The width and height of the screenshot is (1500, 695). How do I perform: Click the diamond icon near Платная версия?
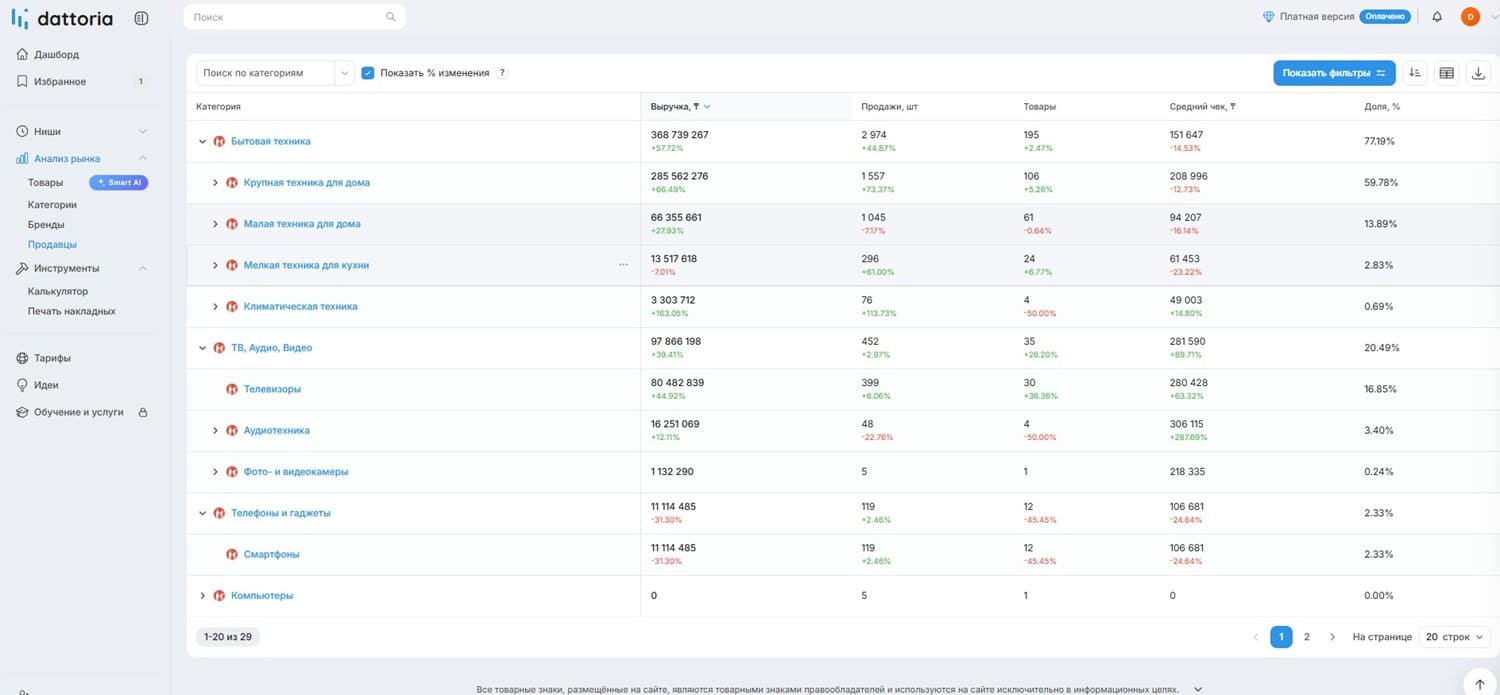point(1269,17)
